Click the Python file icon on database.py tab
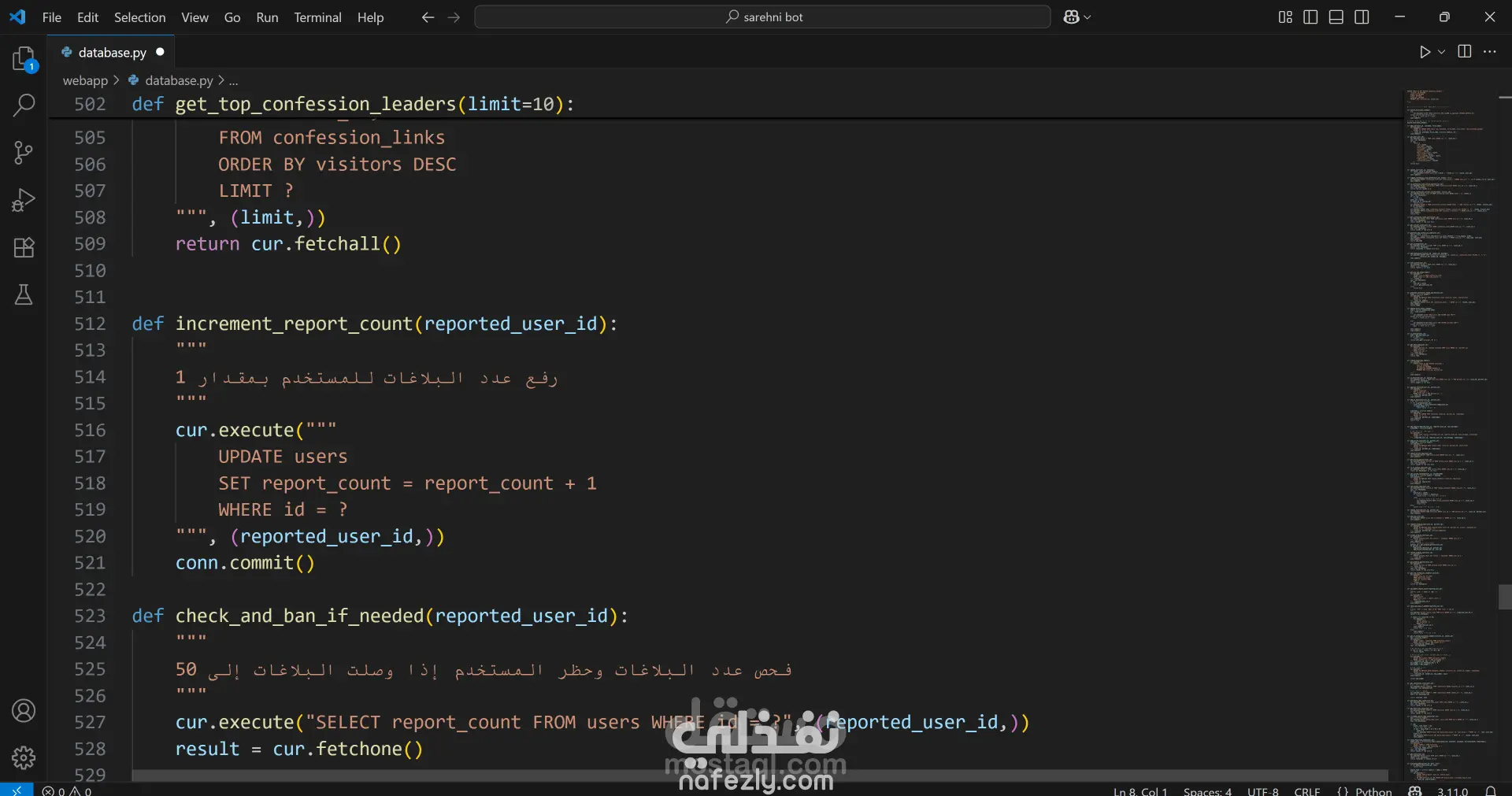 point(67,52)
